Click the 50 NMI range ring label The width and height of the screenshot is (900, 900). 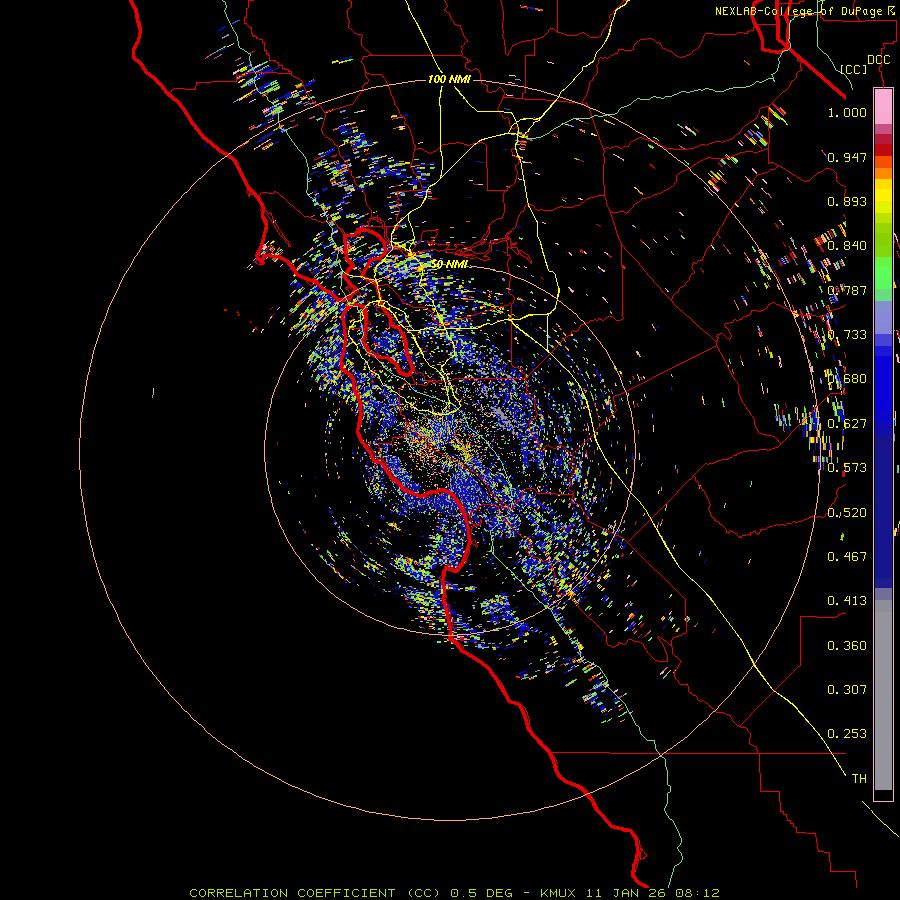point(449,264)
